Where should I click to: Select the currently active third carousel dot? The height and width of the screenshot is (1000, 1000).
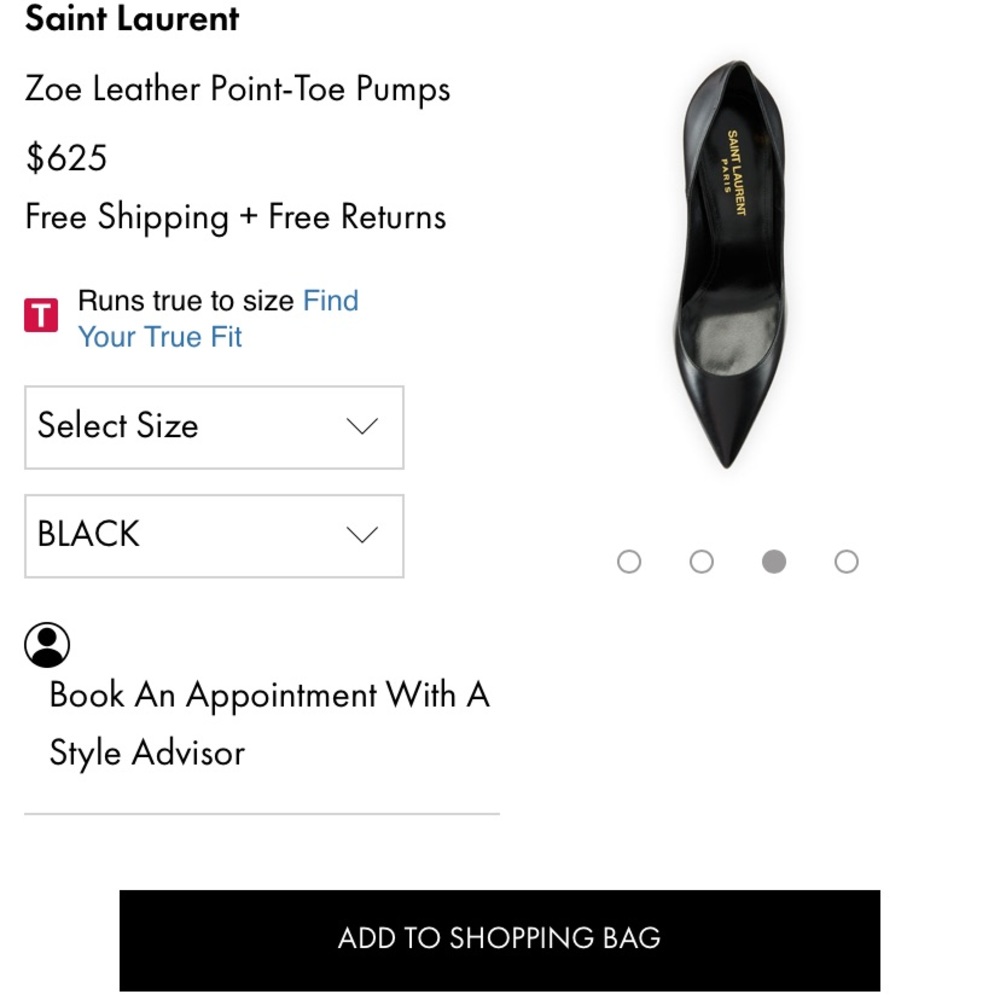(774, 562)
